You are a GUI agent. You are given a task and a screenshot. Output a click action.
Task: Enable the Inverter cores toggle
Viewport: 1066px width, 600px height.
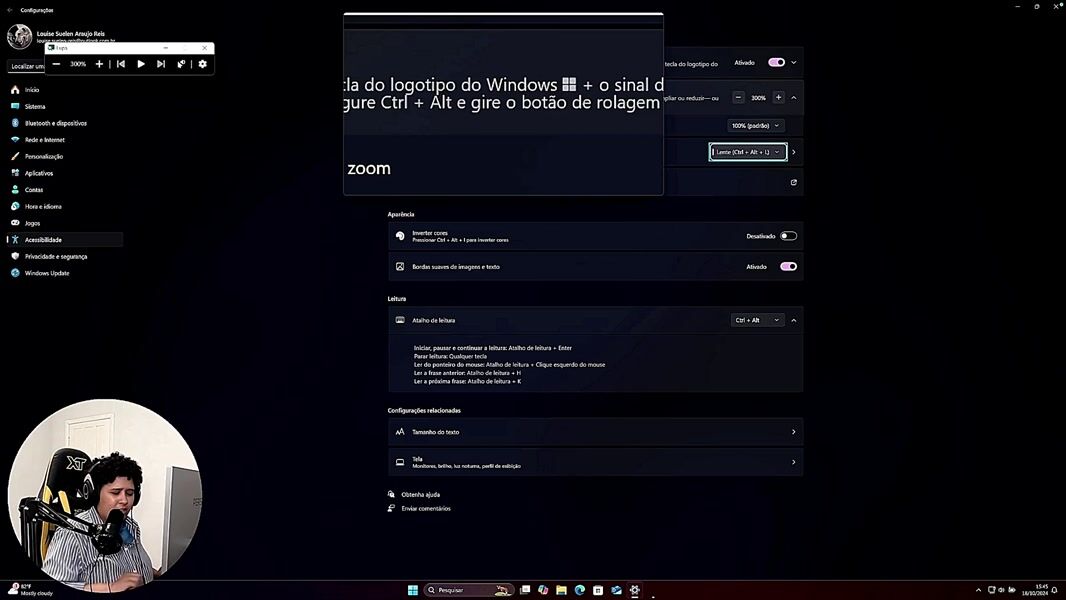point(788,236)
